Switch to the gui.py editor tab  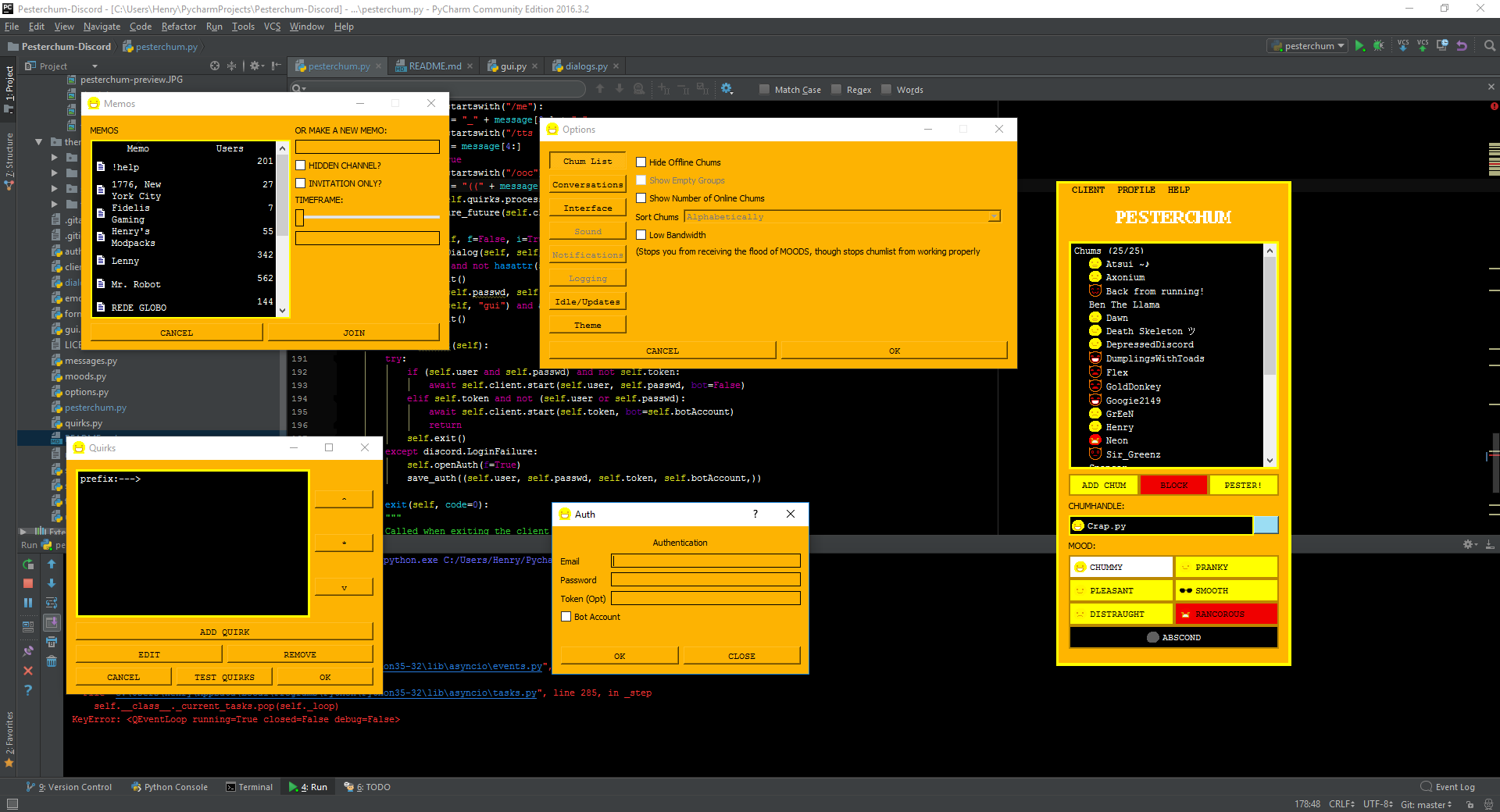click(x=512, y=66)
